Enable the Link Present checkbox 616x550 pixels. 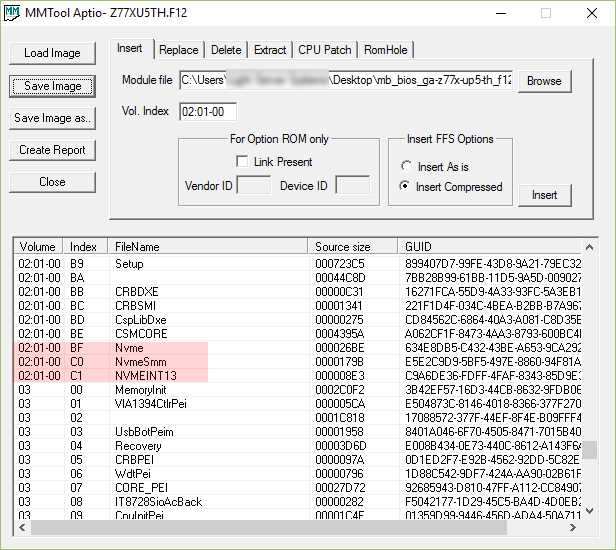click(242, 161)
